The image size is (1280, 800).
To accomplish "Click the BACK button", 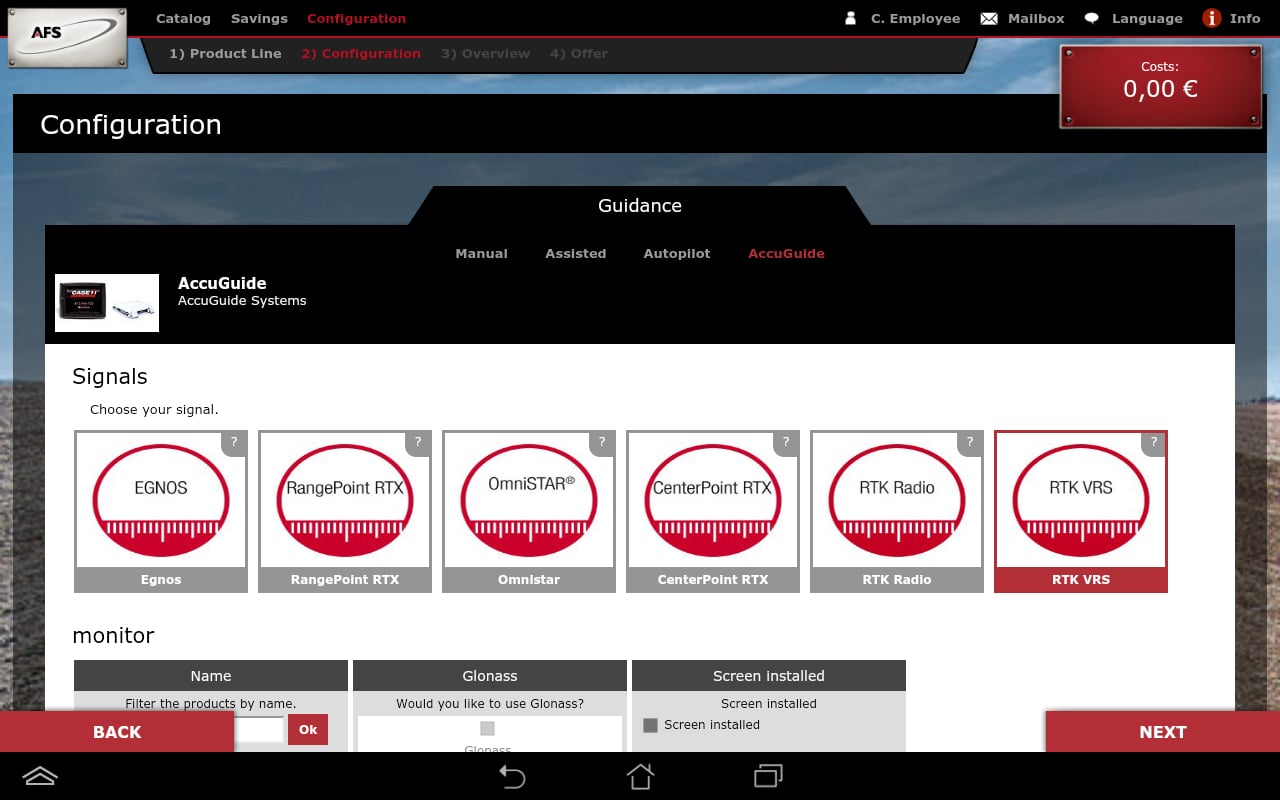I will click(117, 732).
